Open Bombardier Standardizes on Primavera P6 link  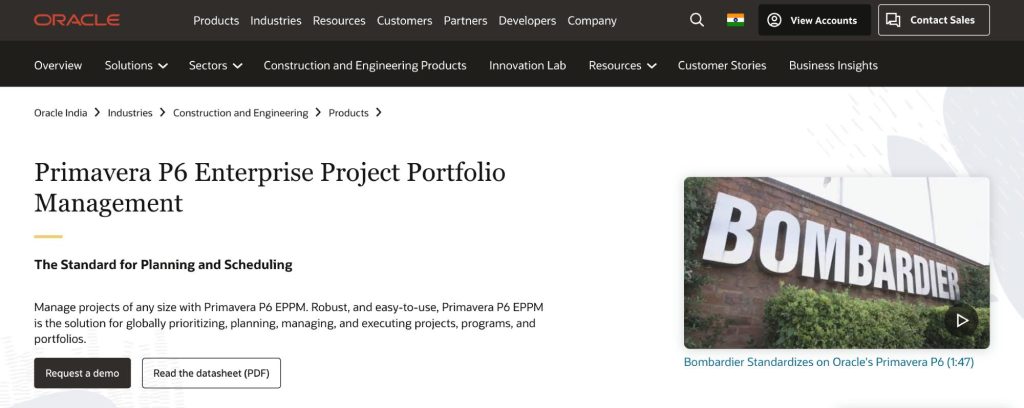coord(829,362)
